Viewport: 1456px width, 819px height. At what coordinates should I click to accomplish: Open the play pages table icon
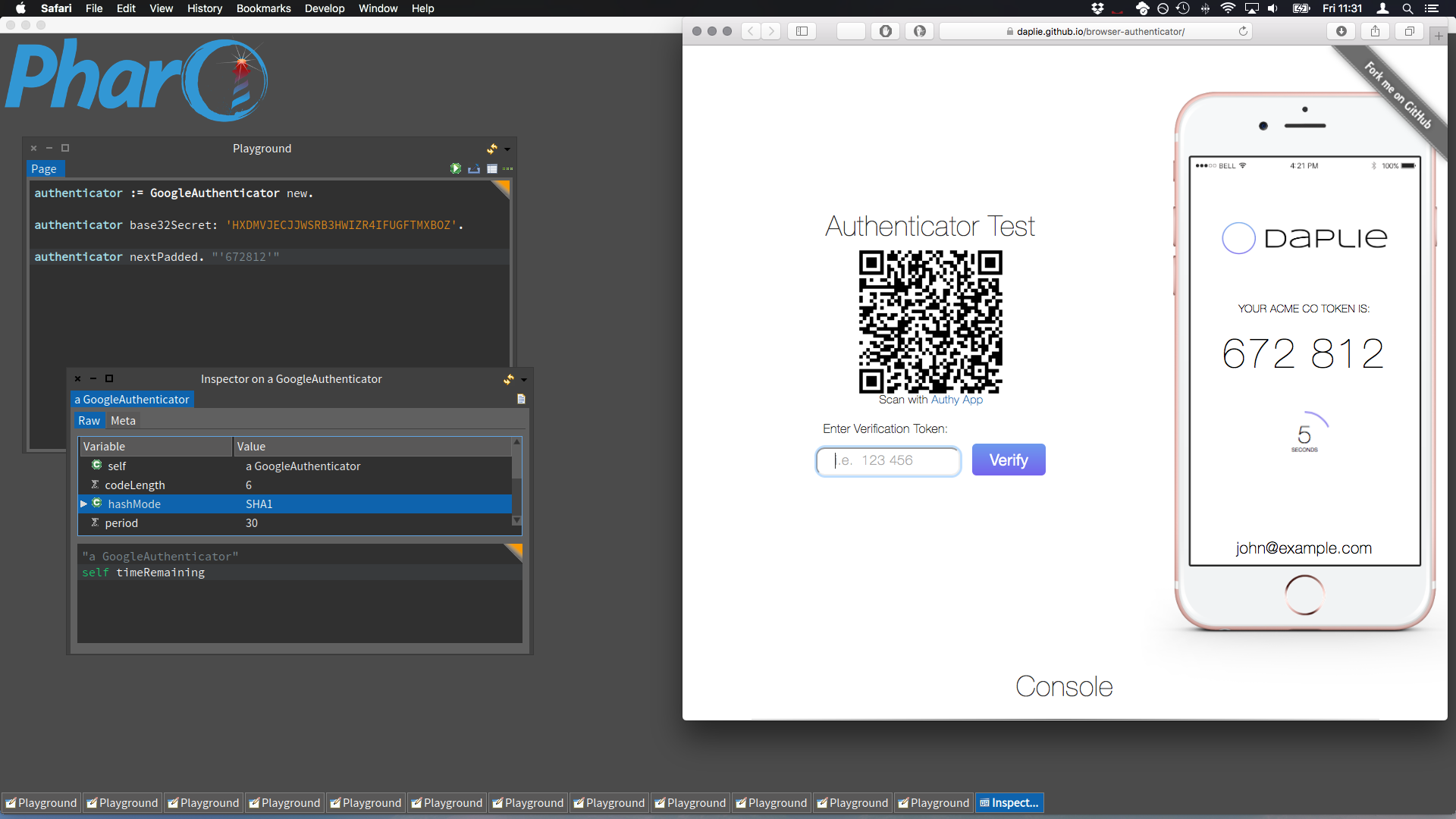click(492, 168)
